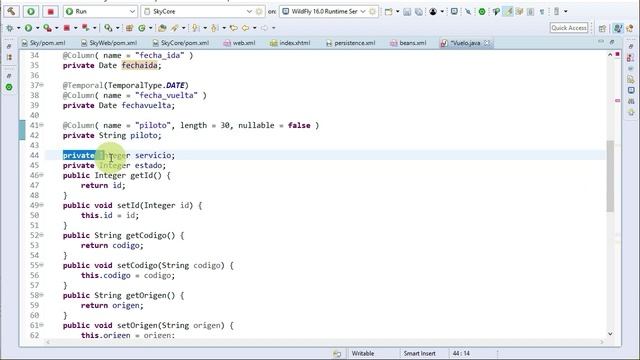Click the Last Edit Location icon
Screen dimensions: 640x360
pos(233,28)
